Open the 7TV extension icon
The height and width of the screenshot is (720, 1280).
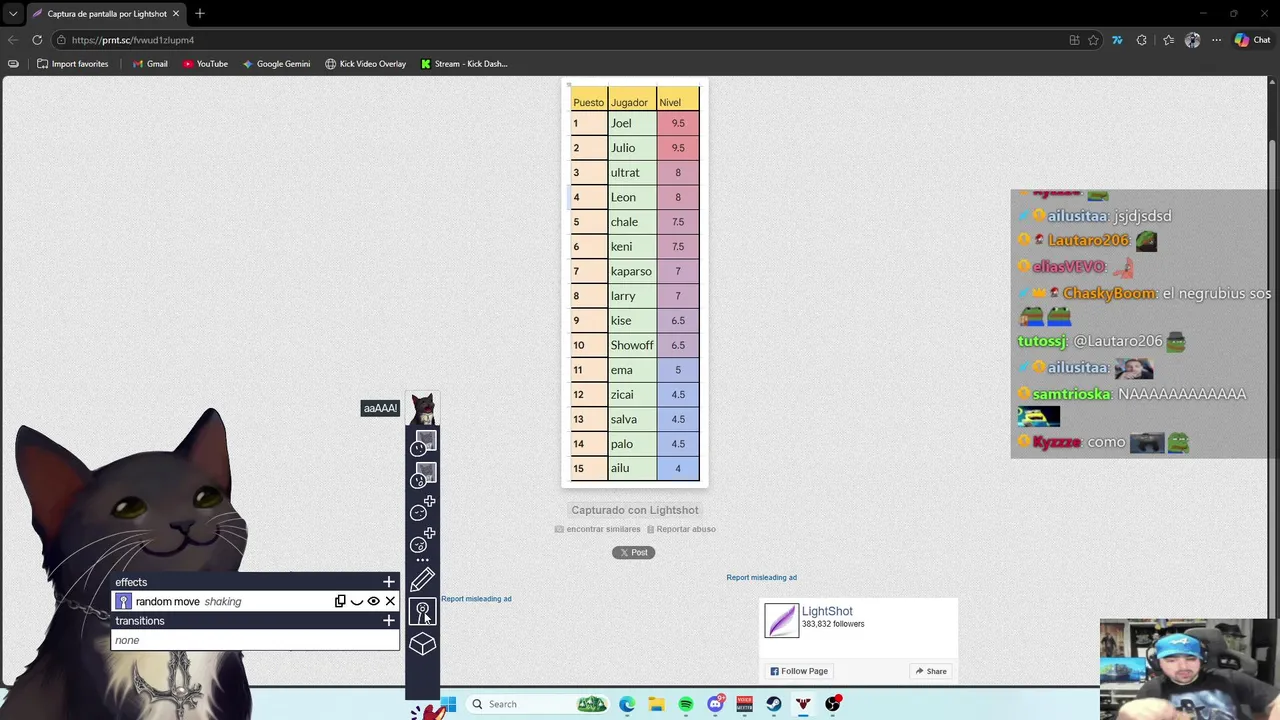coord(1117,40)
